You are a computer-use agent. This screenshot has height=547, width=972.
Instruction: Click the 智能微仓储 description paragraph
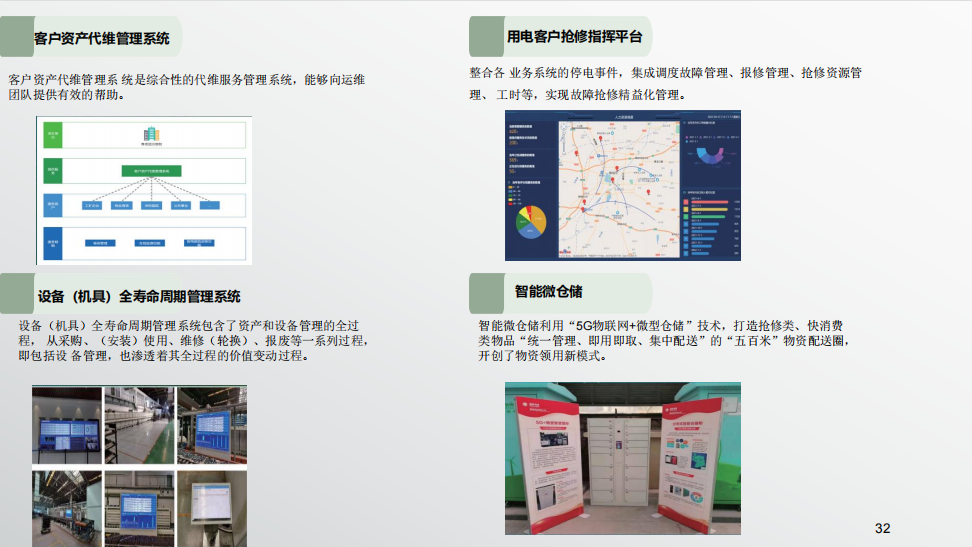(664, 340)
